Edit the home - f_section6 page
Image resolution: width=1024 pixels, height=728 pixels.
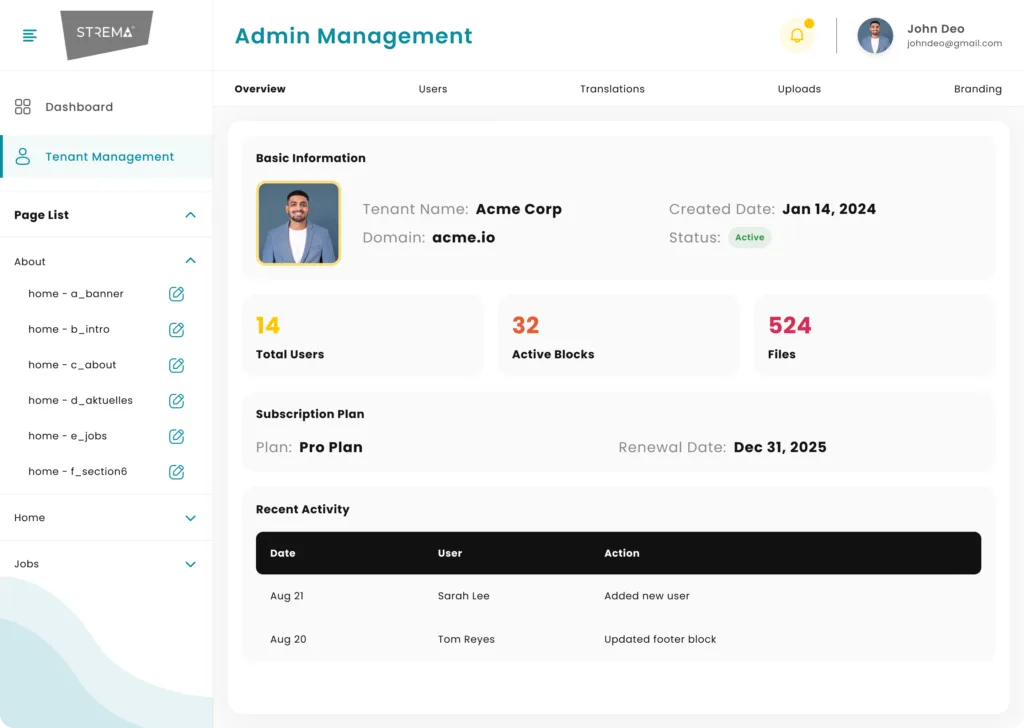(176, 471)
